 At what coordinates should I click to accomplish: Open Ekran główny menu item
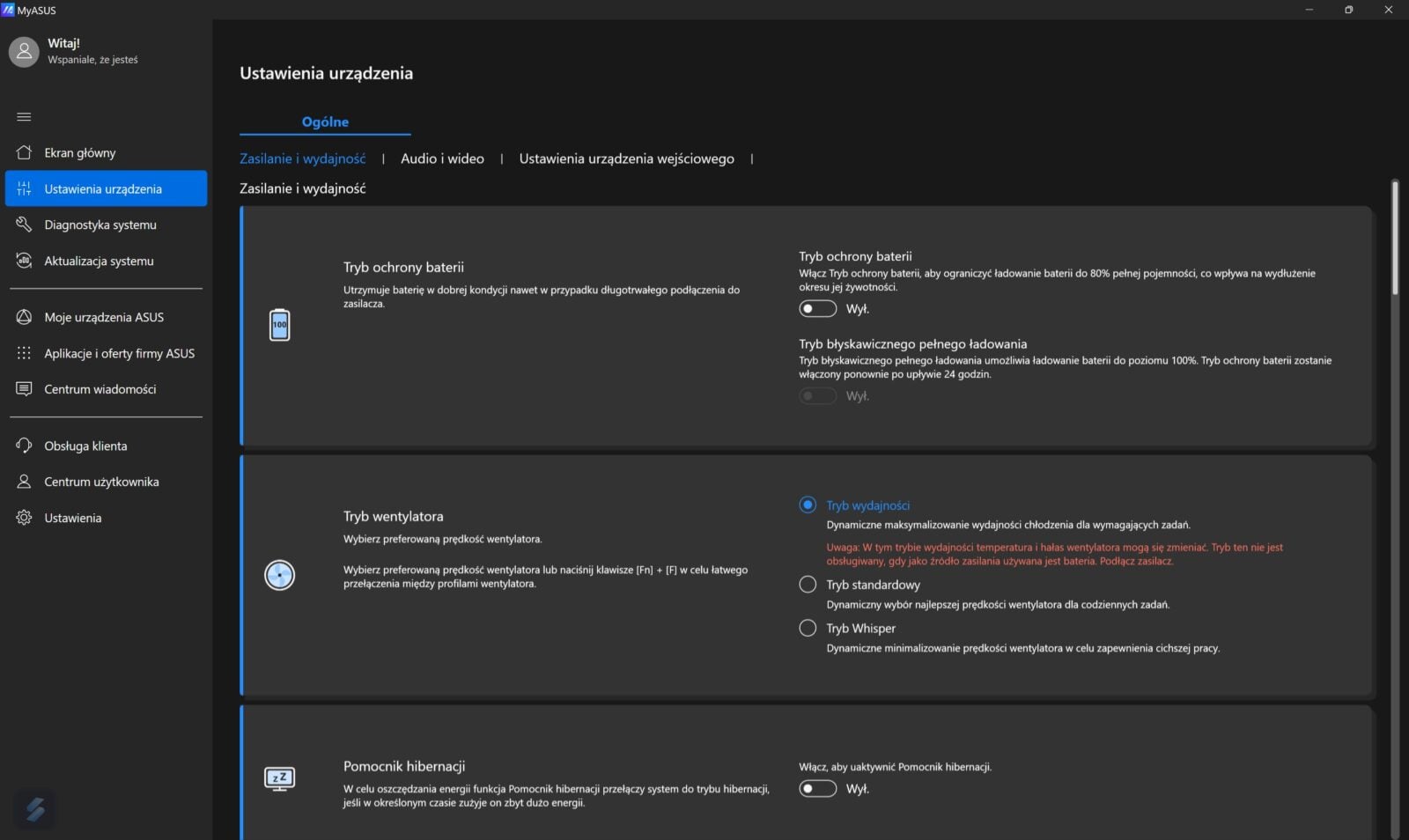point(106,152)
